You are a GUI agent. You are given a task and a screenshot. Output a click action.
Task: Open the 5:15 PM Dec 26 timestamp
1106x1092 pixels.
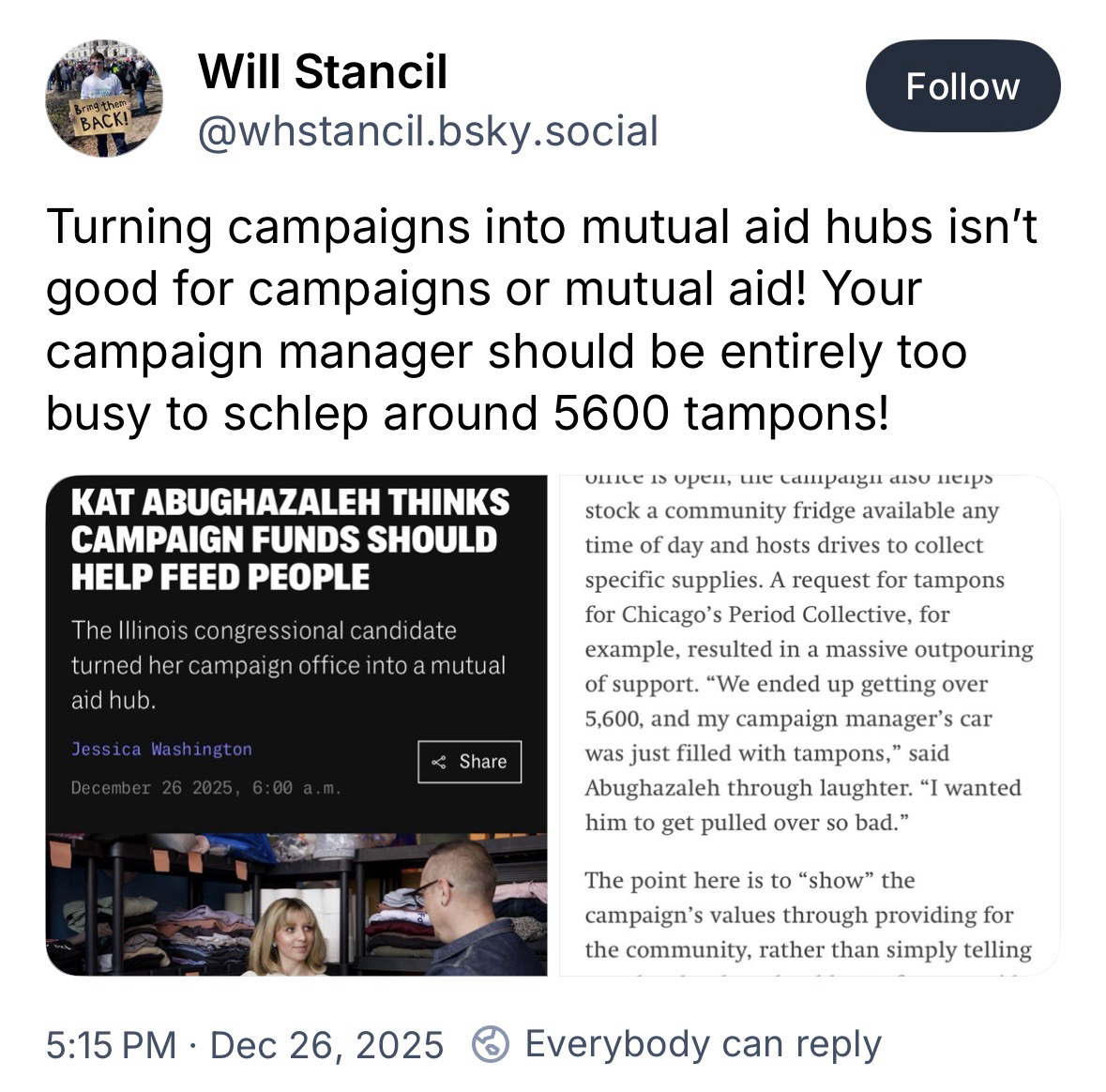point(244,1044)
